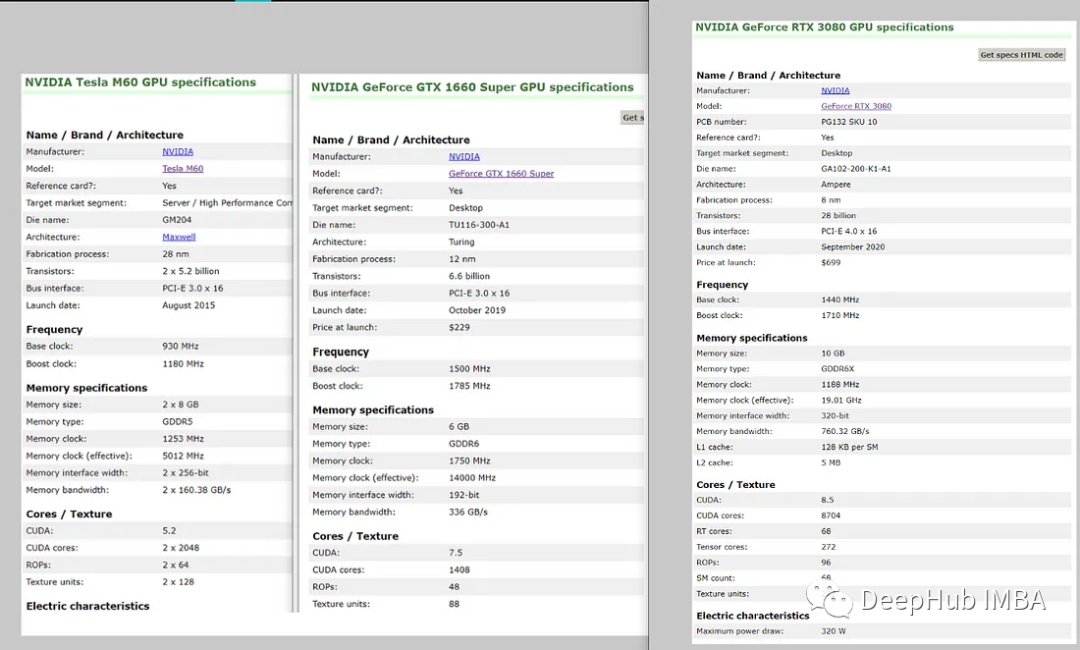Select the TU116-300-A1 die name

(479, 225)
